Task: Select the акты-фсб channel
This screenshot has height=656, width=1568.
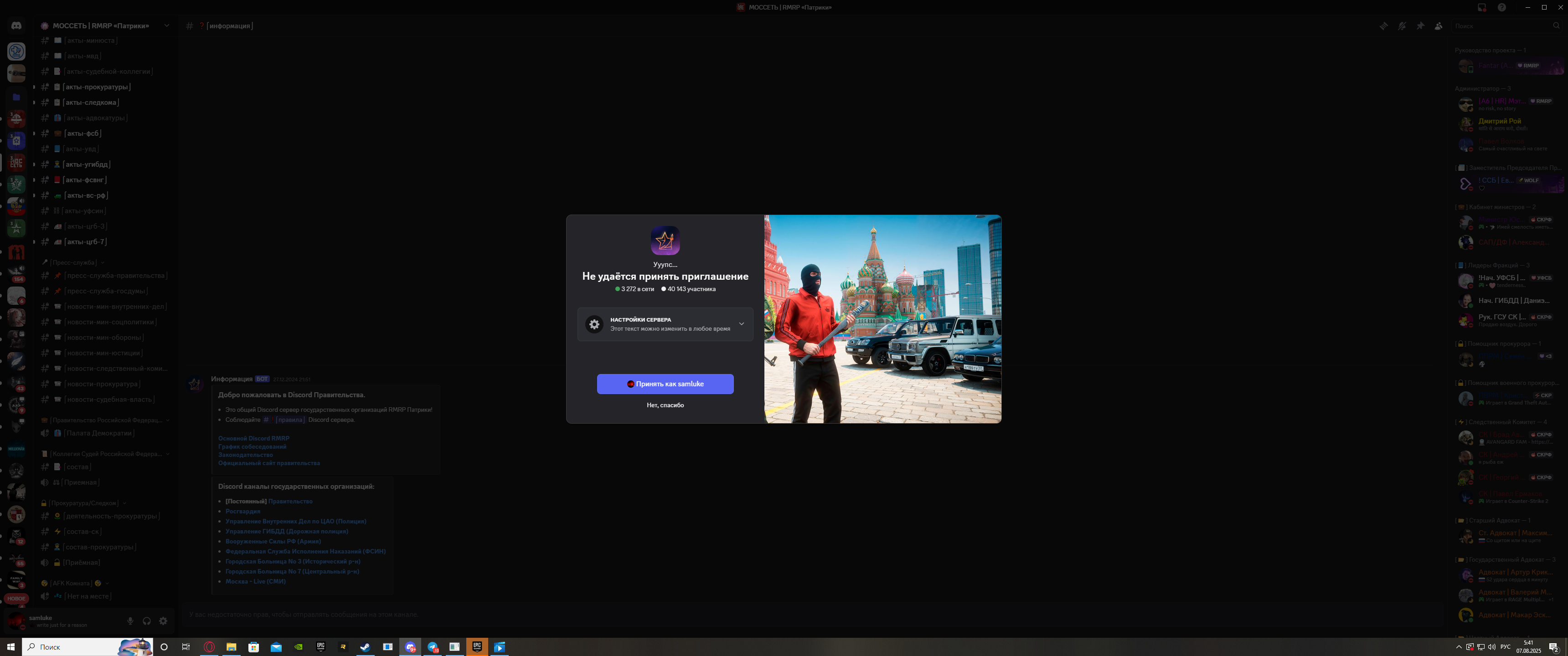Action: click(x=83, y=133)
